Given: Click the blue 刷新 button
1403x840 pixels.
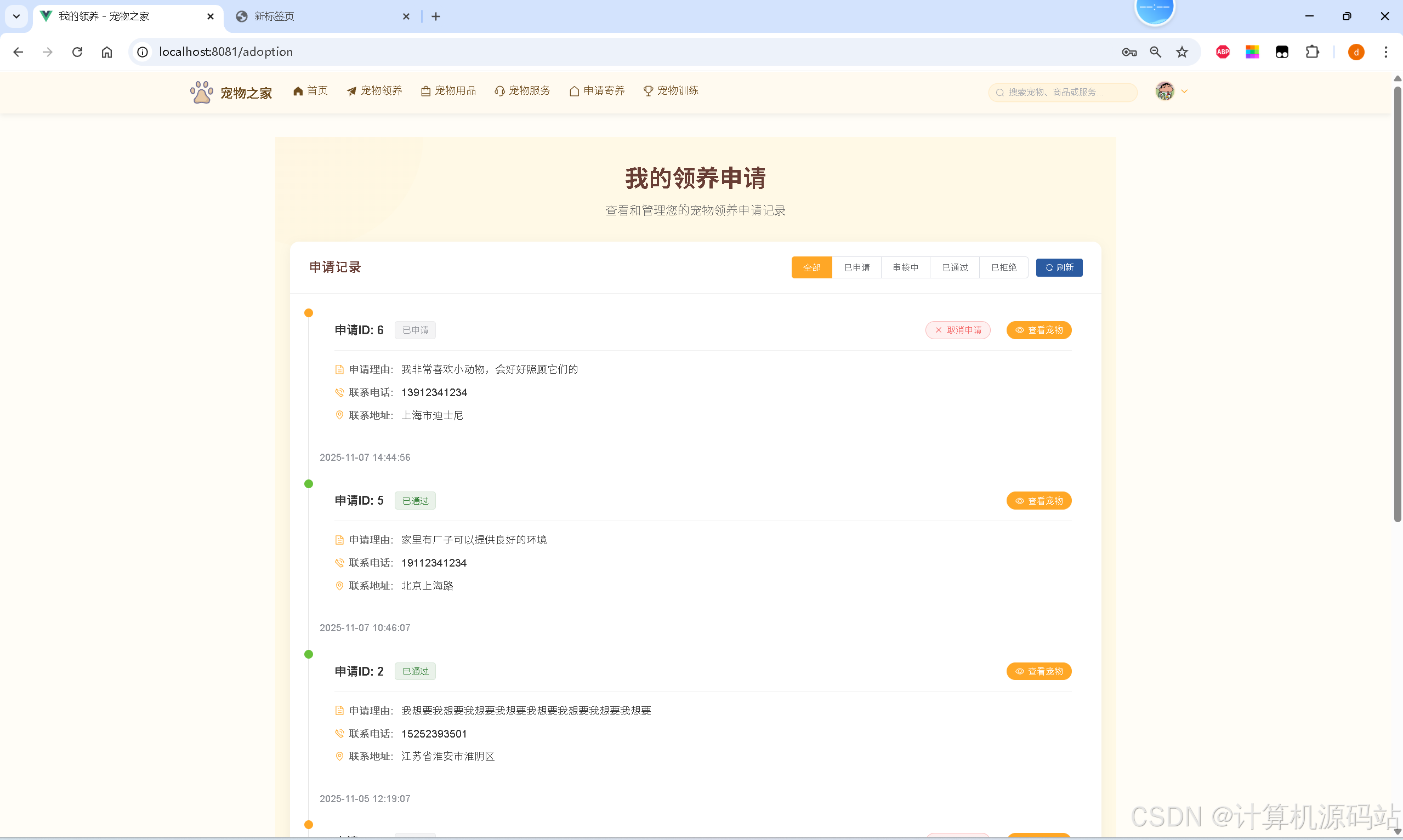Looking at the screenshot, I should point(1059,268).
